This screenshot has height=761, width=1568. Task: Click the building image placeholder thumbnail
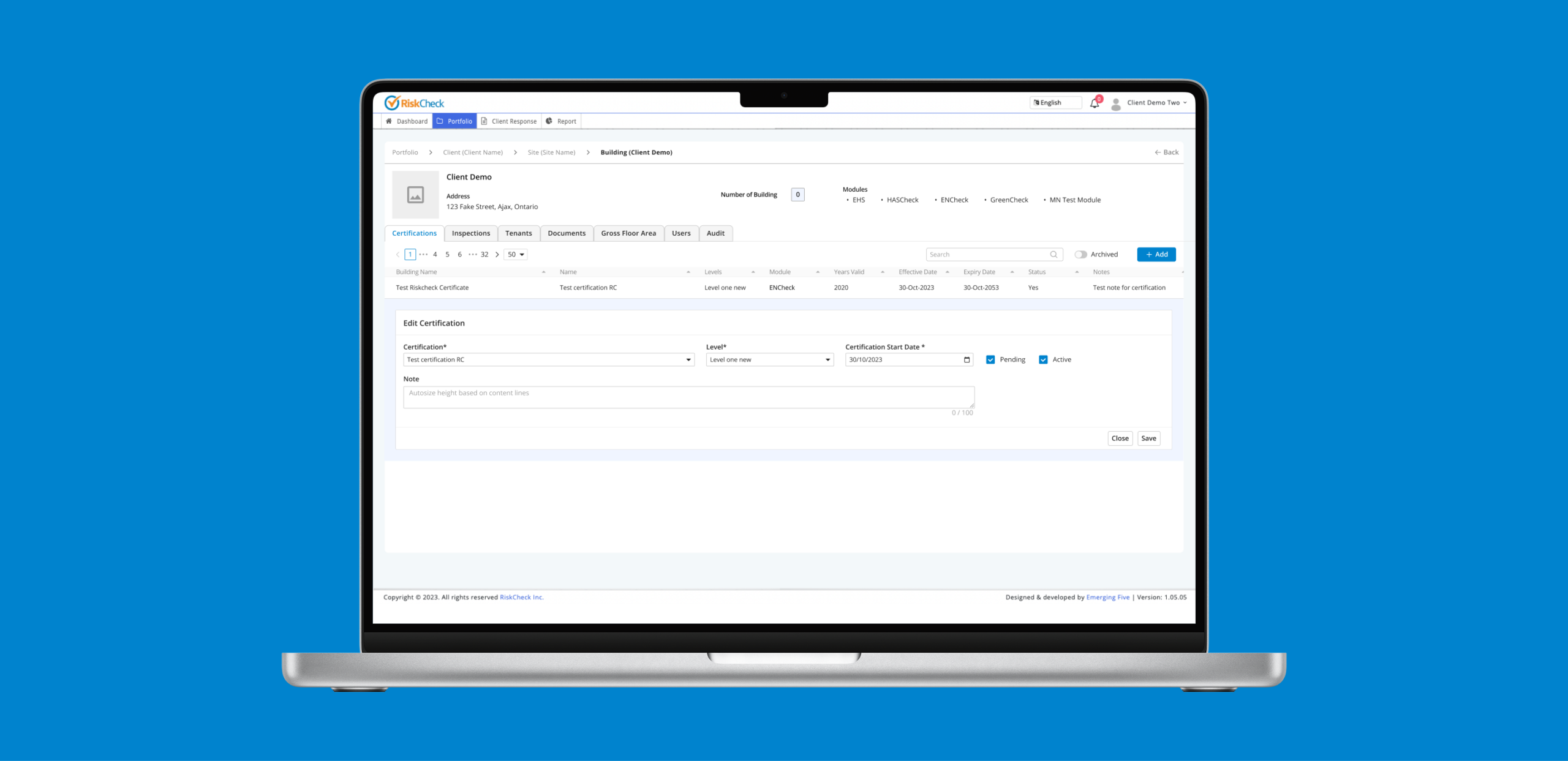[x=415, y=195]
